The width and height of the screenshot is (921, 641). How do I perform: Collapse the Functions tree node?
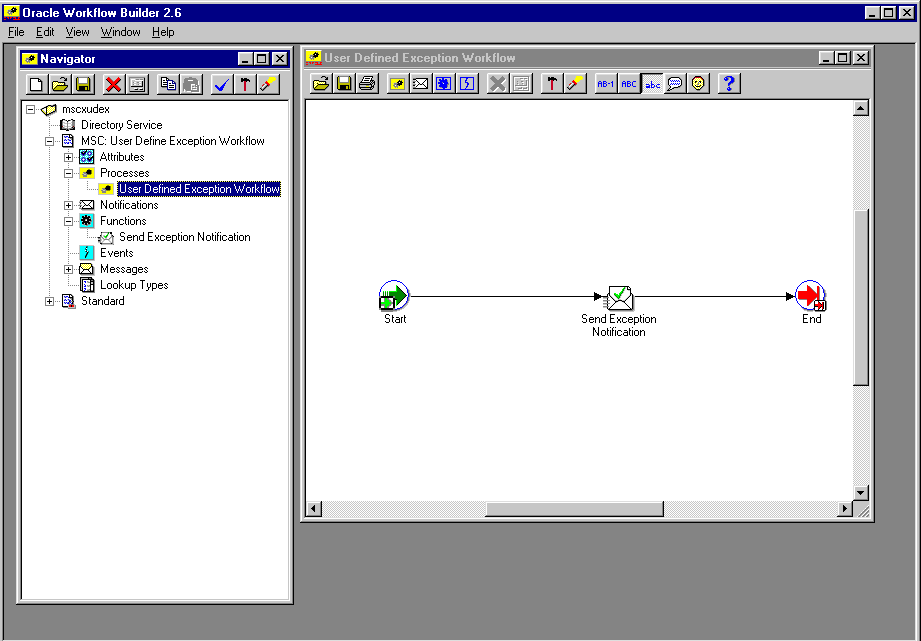point(68,222)
